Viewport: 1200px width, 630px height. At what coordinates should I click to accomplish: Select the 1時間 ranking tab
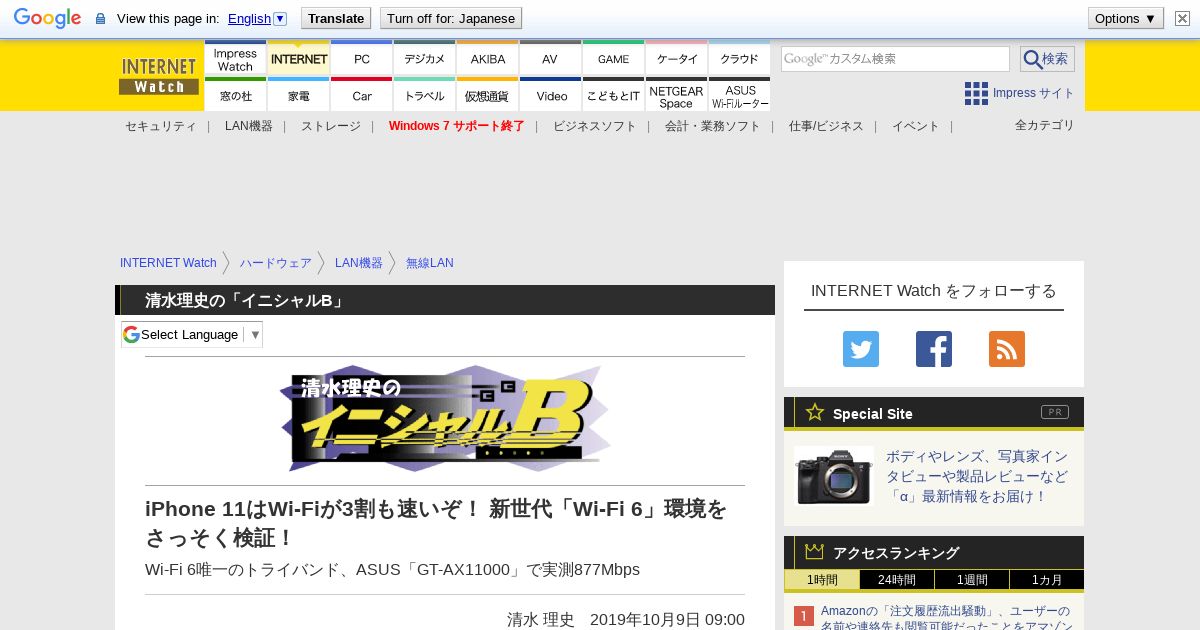[822, 580]
